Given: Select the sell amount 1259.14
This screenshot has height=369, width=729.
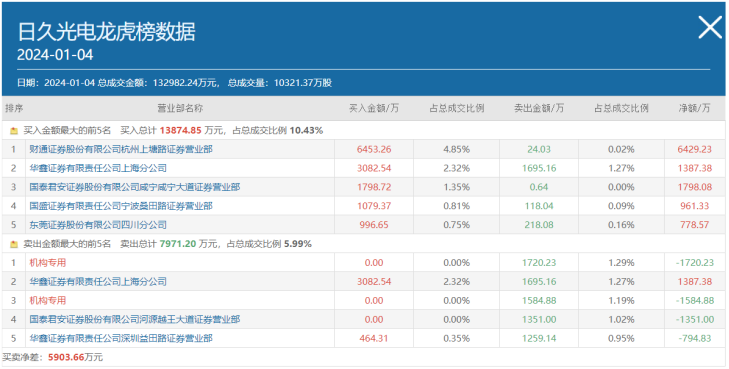Looking at the screenshot, I should [x=539, y=338].
